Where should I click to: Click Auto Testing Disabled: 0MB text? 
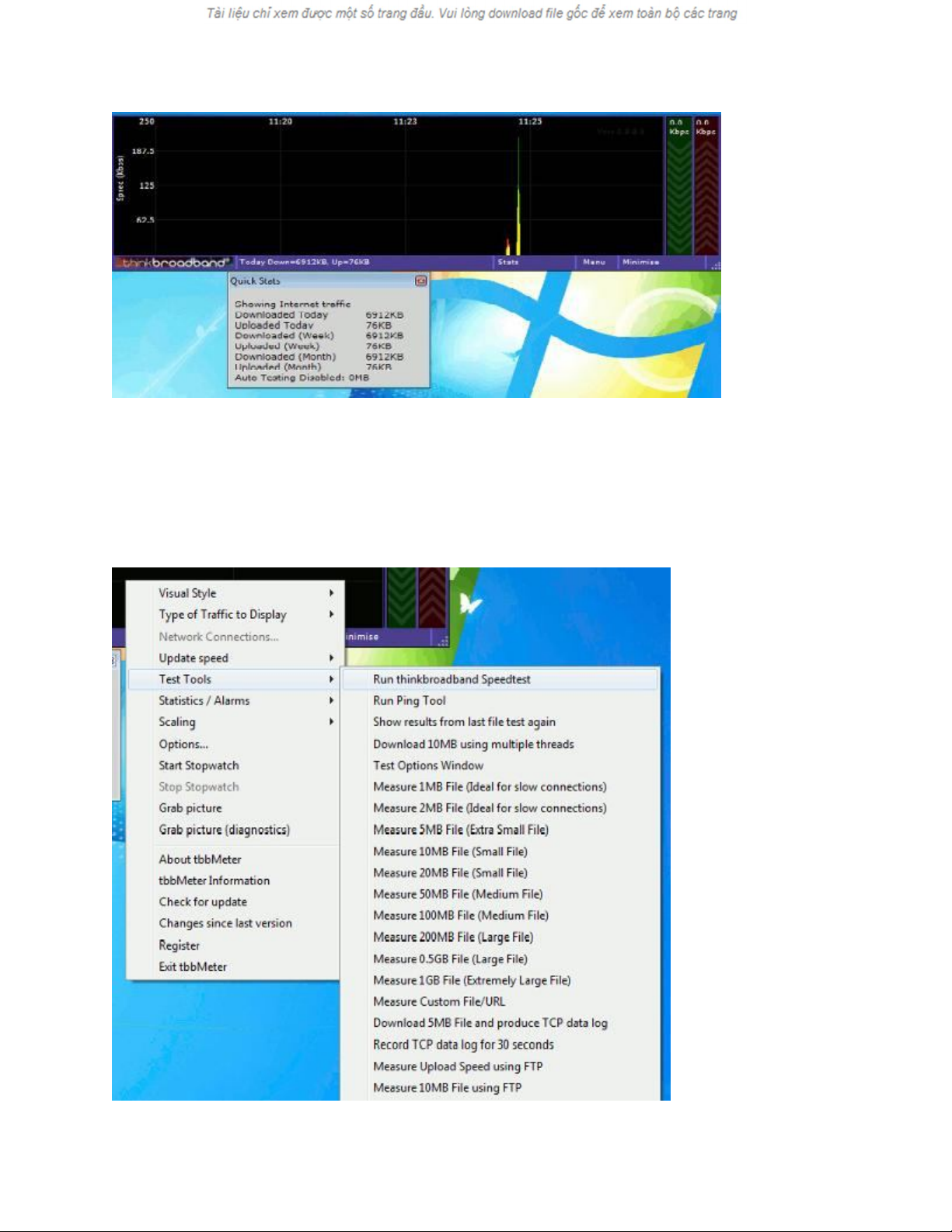click(302, 378)
